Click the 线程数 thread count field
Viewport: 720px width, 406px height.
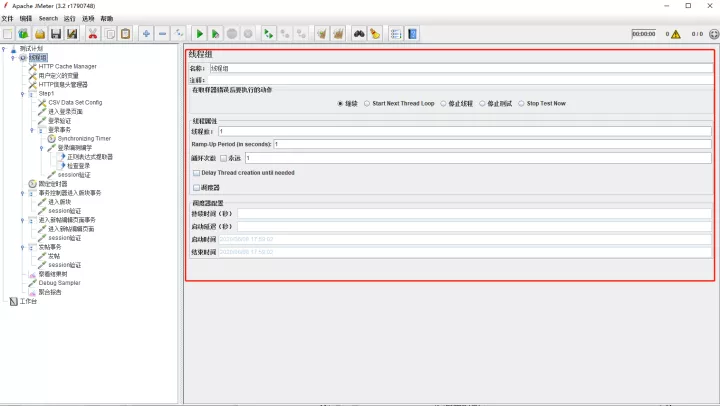[465, 132]
